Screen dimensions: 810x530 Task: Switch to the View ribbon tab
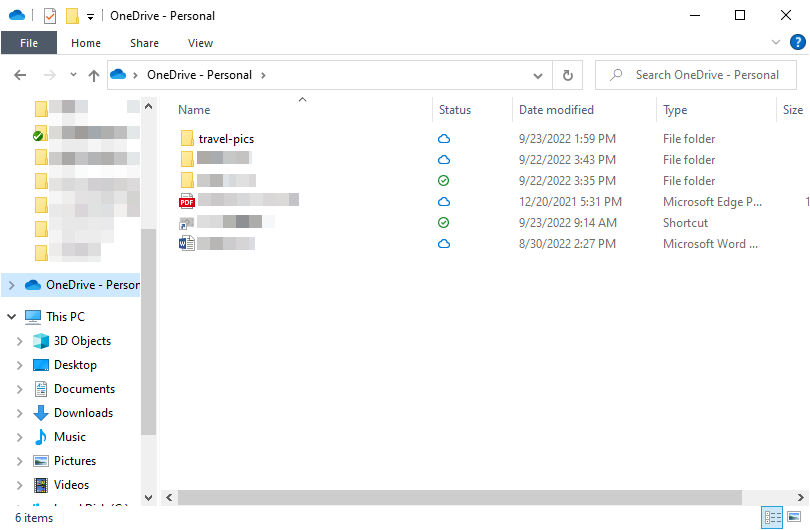(x=200, y=43)
